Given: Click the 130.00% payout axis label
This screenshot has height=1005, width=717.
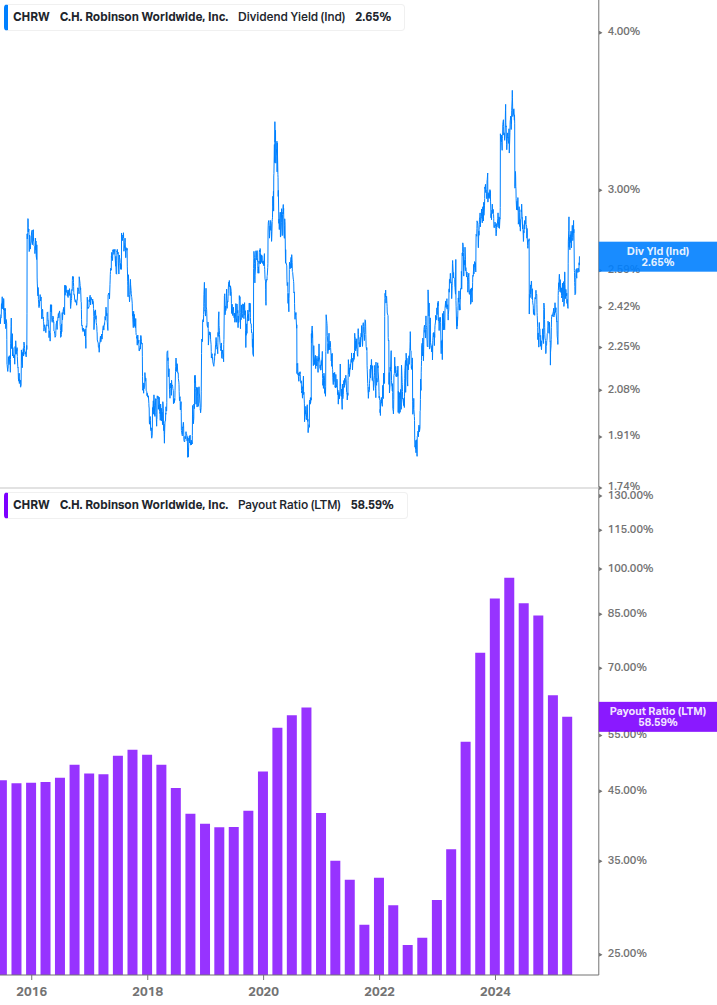Looking at the screenshot, I should pyautogui.click(x=630, y=495).
